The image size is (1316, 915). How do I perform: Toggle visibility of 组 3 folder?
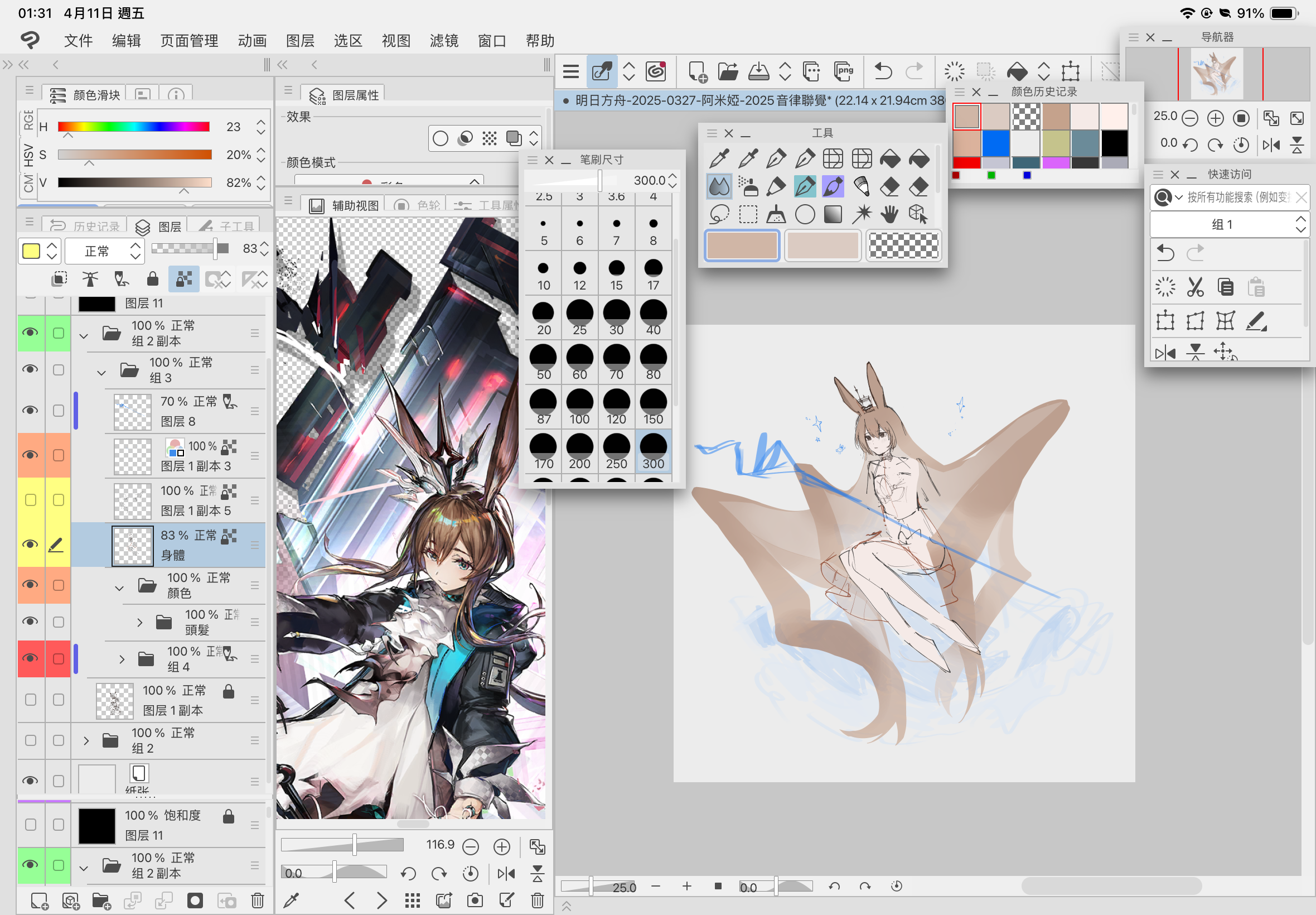point(30,369)
